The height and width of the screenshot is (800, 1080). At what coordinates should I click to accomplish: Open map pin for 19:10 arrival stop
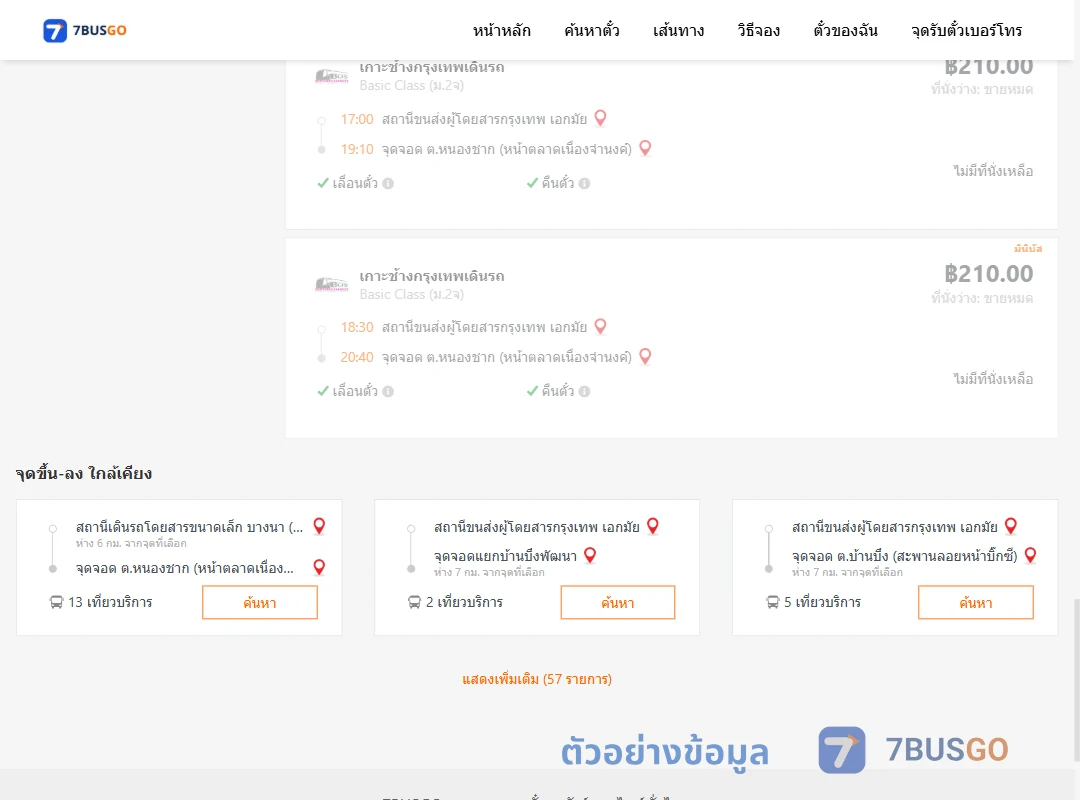645,148
